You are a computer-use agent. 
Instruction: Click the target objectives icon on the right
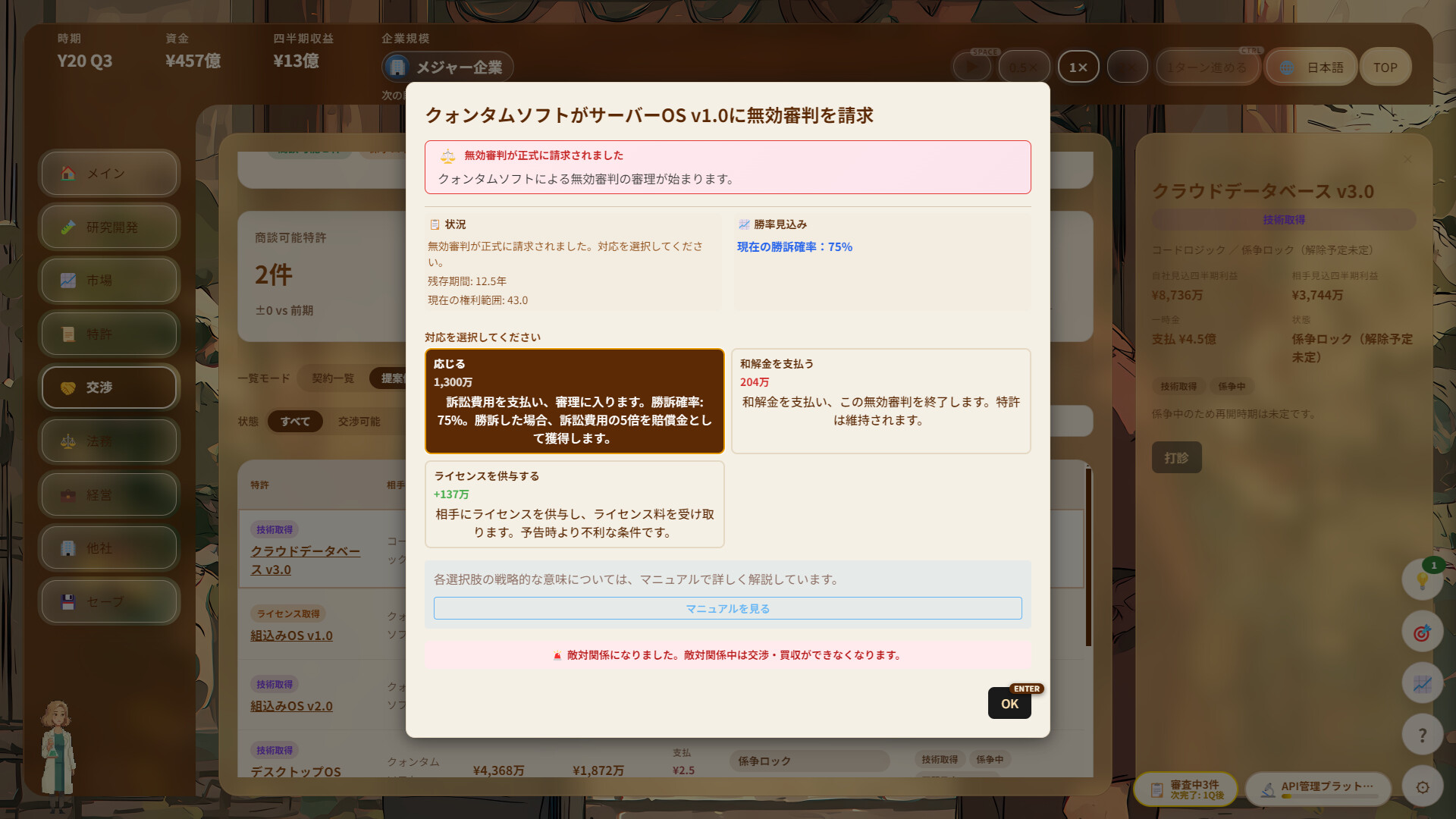tap(1422, 632)
